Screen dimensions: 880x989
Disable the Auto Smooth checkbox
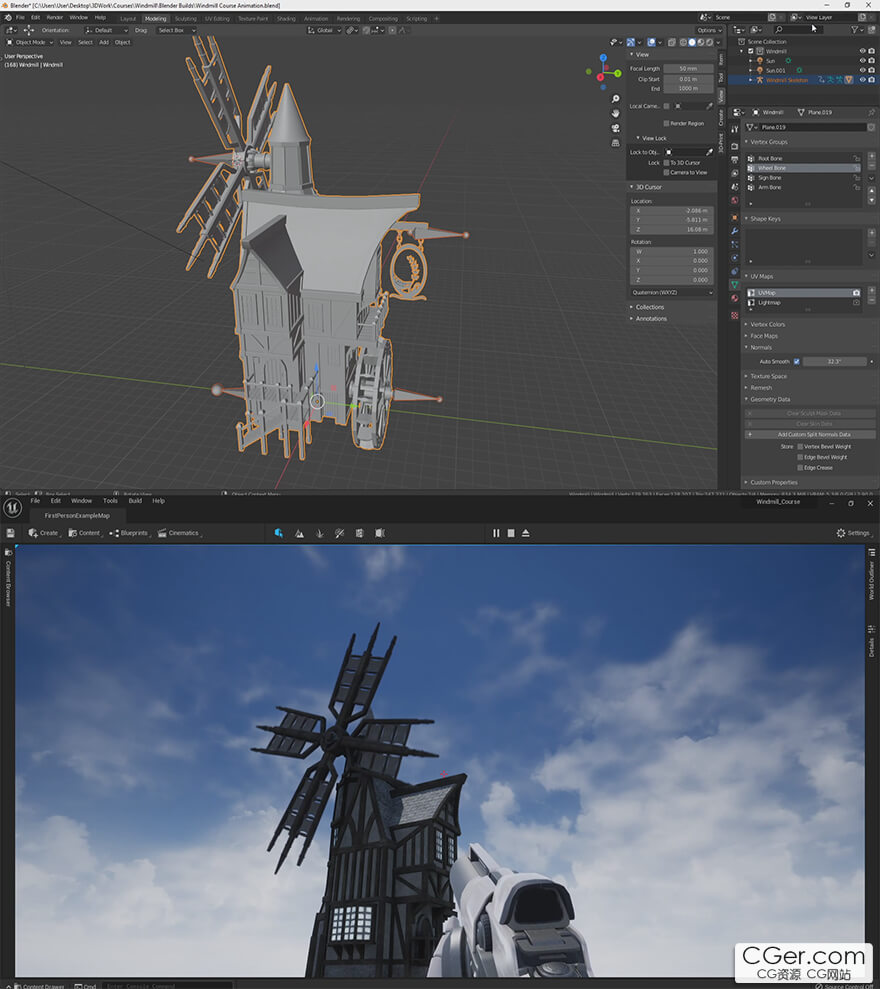(x=797, y=361)
